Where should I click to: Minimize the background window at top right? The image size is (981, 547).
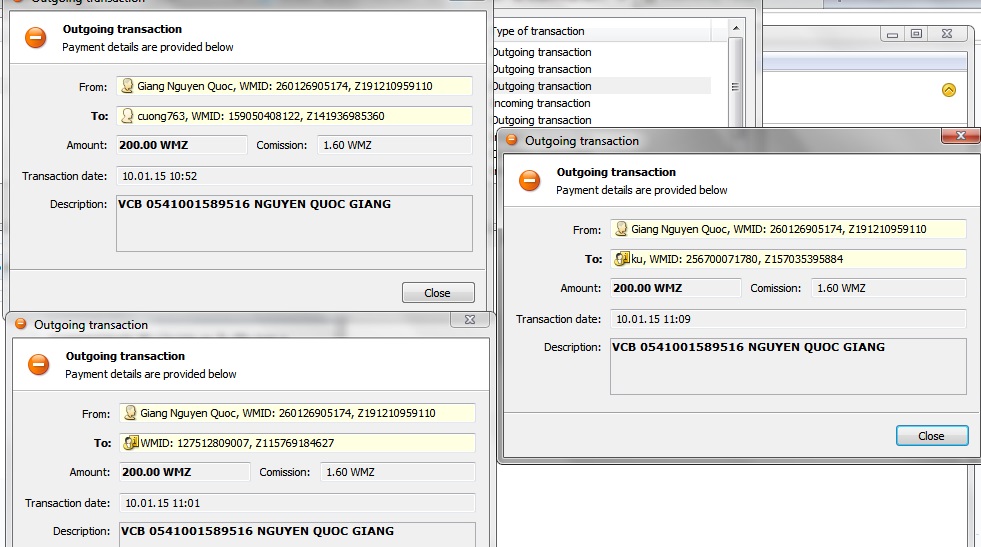[x=893, y=34]
